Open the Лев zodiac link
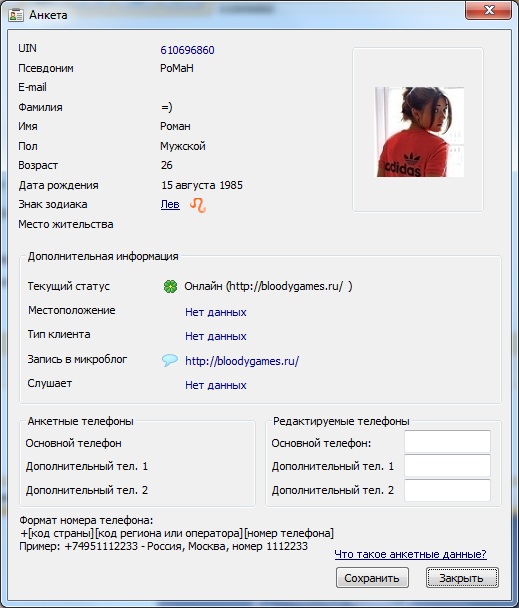The height and width of the screenshot is (608, 519). point(170,204)
